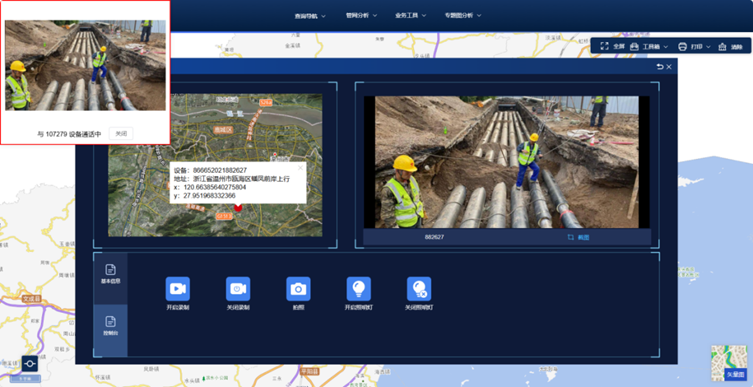Click 关闭 button in device call window

pyautogui.click(x=121, y=134)
